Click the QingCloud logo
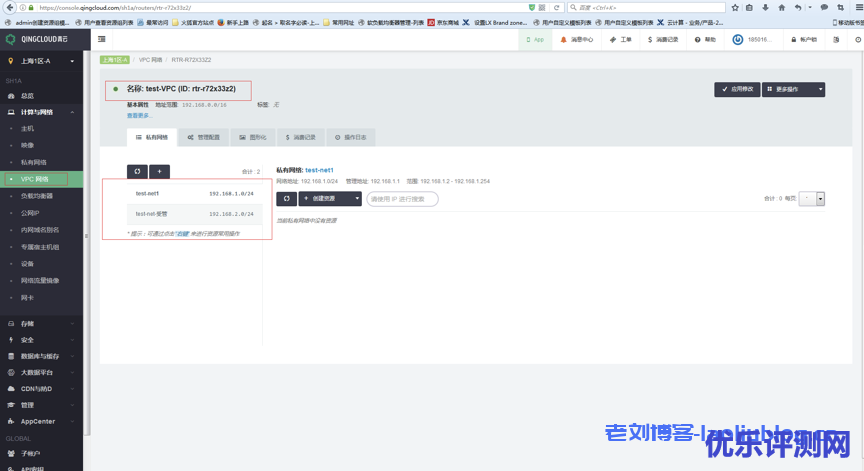The width and height of the screenshot is (864, 471). click(x=36, y=39)
